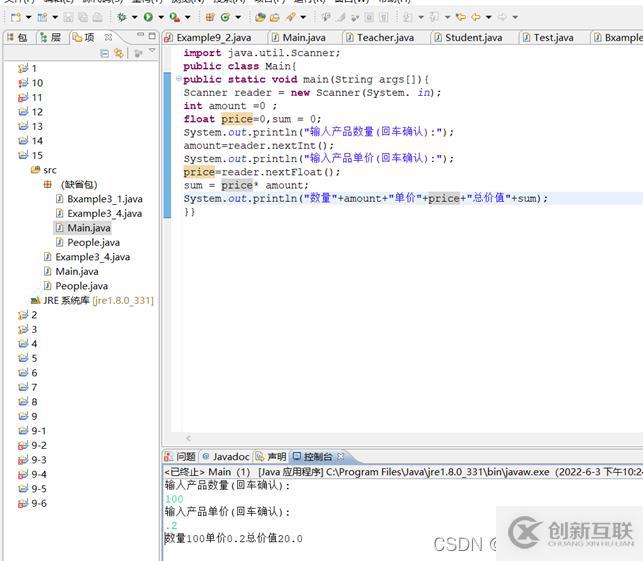This screenshot has width=643, height=561.
Task: Click the console input value 100
Action: click(x=174, y=499)
